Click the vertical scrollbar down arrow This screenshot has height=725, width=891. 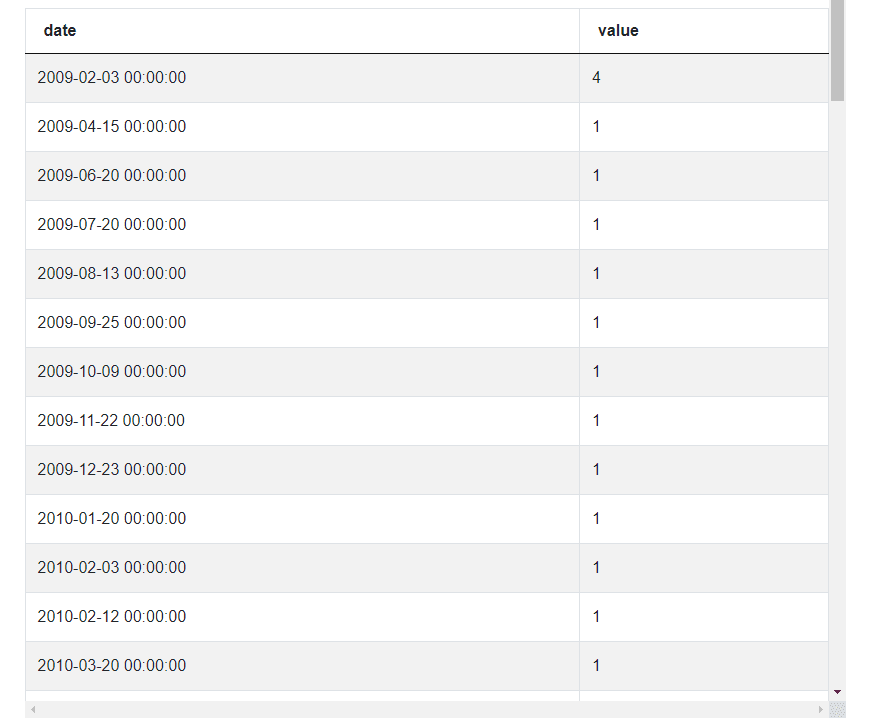836,689
